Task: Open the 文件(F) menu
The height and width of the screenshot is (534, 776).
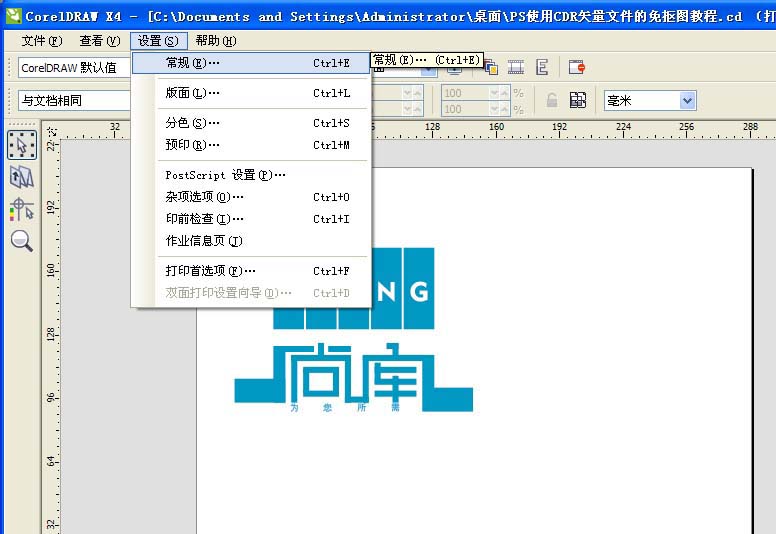Action: [x=42, y=41]
